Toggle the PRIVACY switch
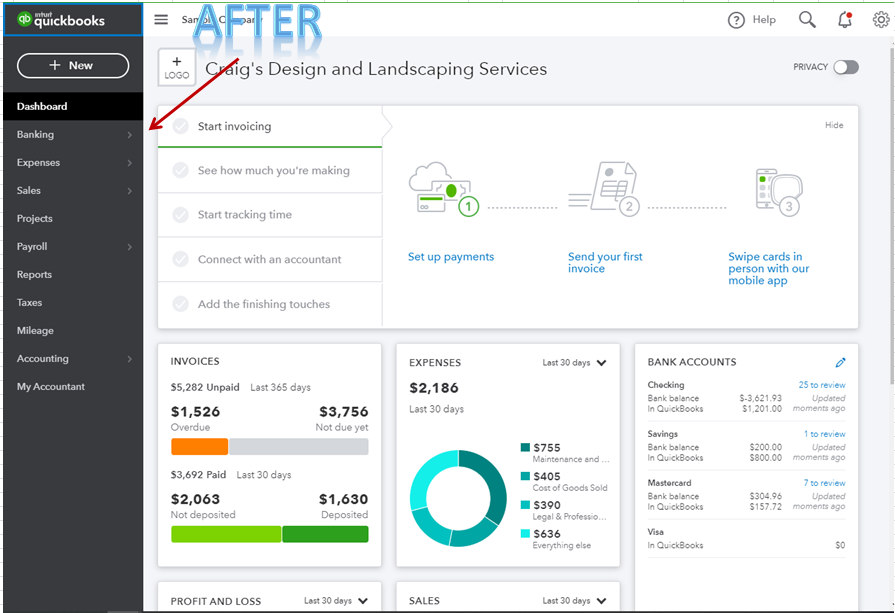Viewport: 895px width, 613px height. tap(846, 67)
